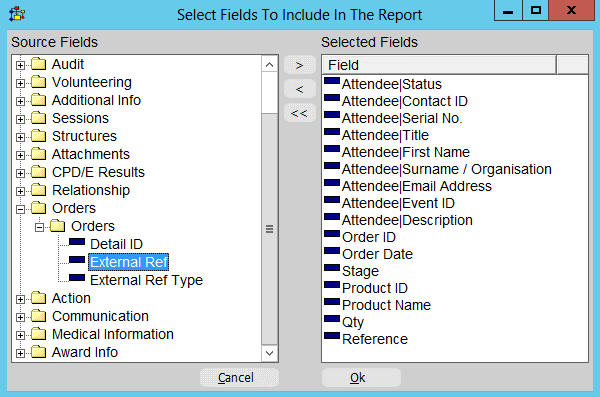Expand the Sessions tree node
The height and width of the screenshot is (397, 600).
[20, 119]
